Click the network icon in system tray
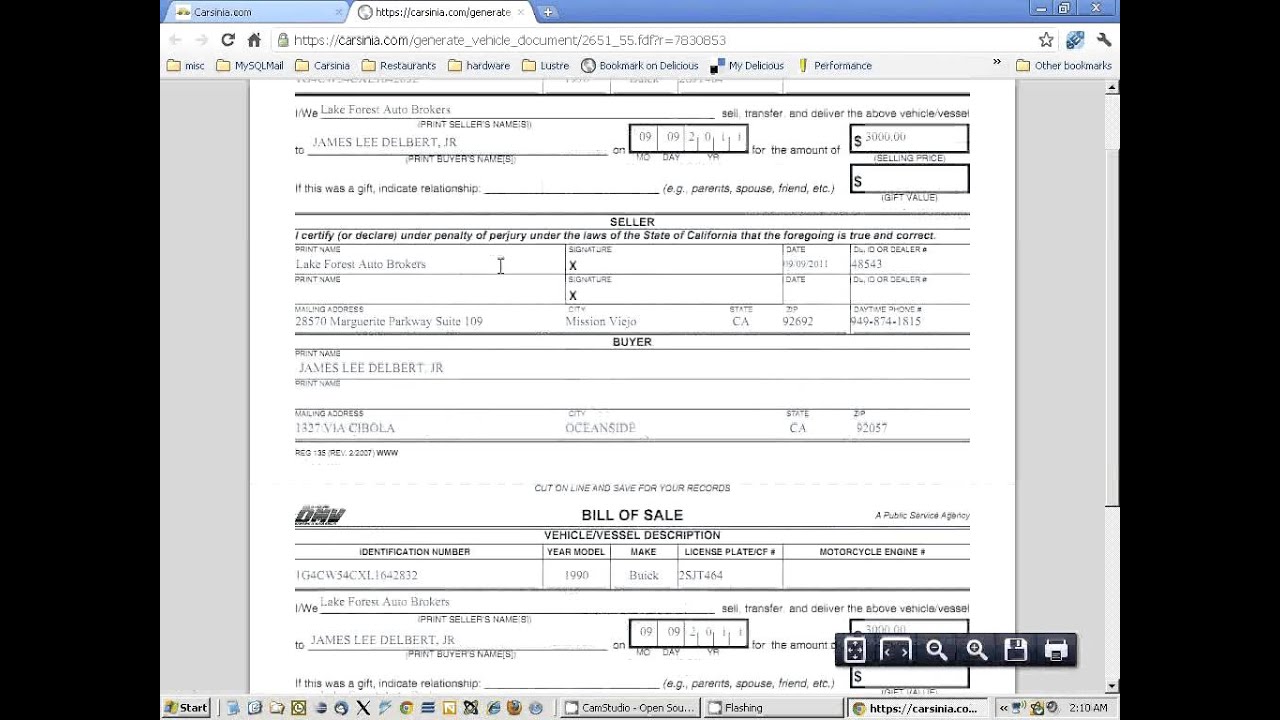 point(1018,708)
